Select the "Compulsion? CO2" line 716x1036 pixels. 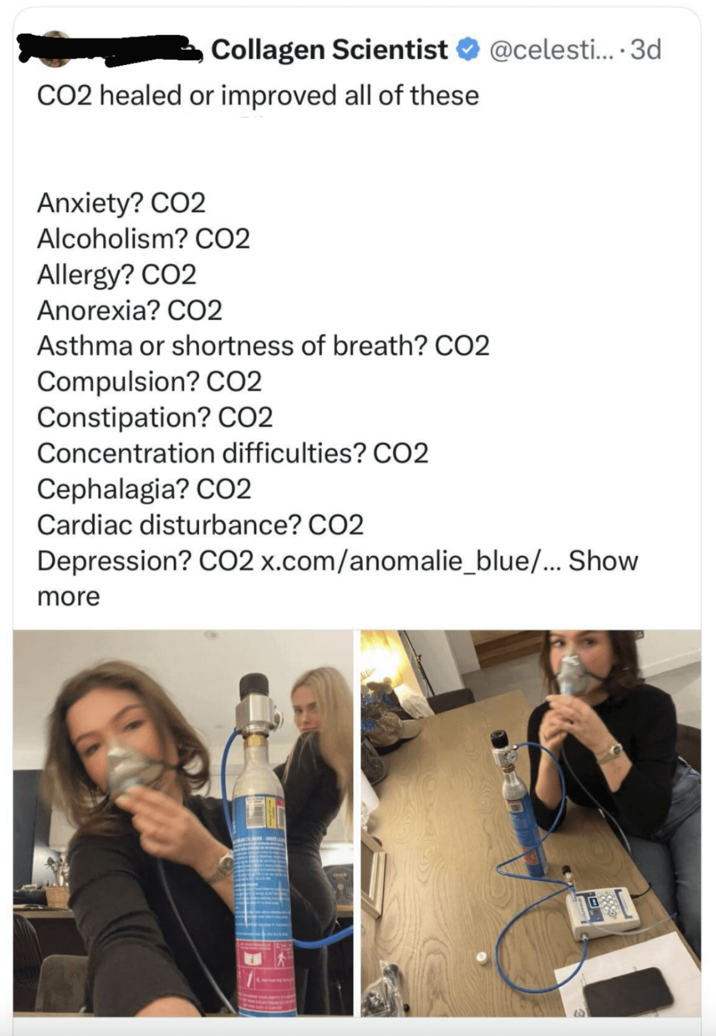pyautogui.click(x=150, y=382)
